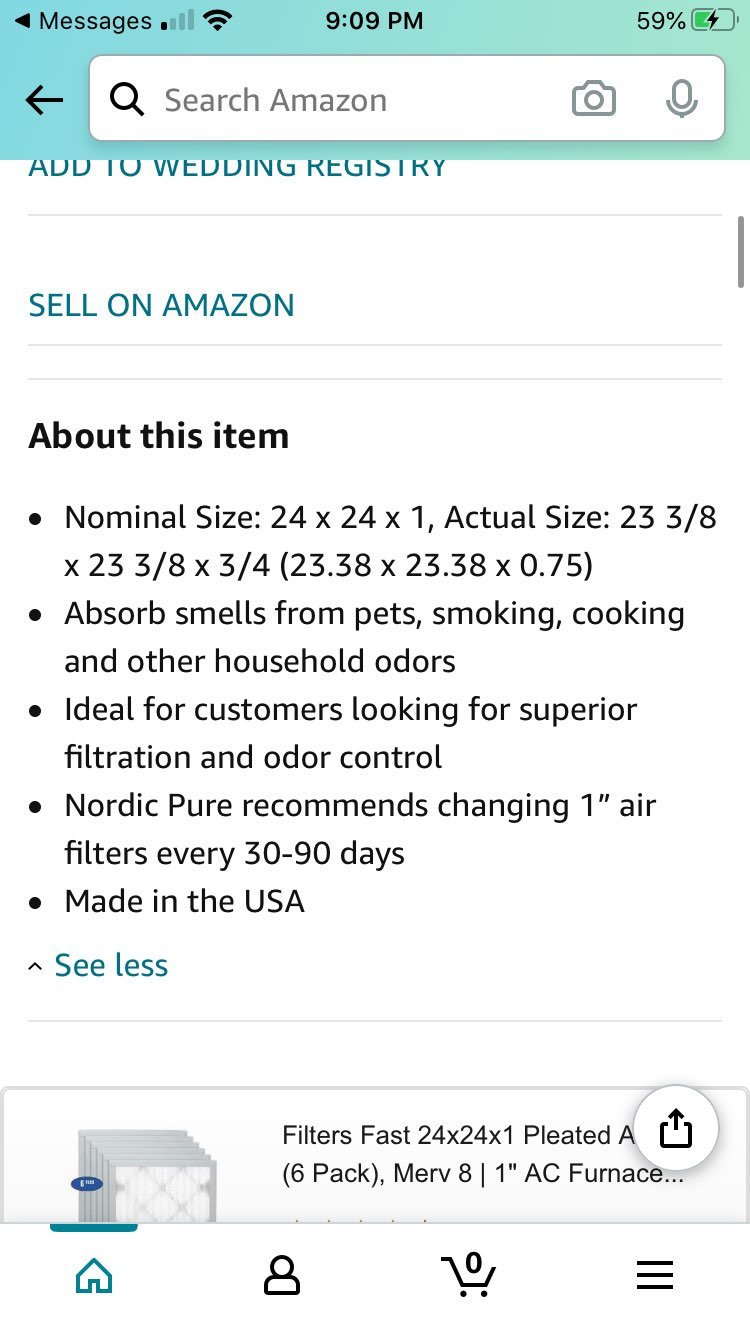Viewport: 750px width, 1334px height.
Task: Tap Sell on Amazon link
Action: pos(161,305)
